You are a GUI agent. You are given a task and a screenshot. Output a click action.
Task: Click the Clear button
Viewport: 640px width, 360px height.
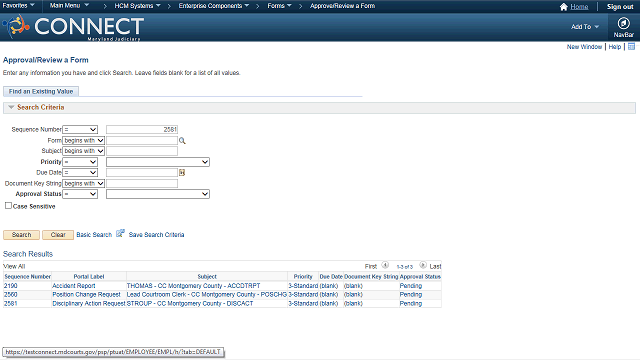pos(58,235)
